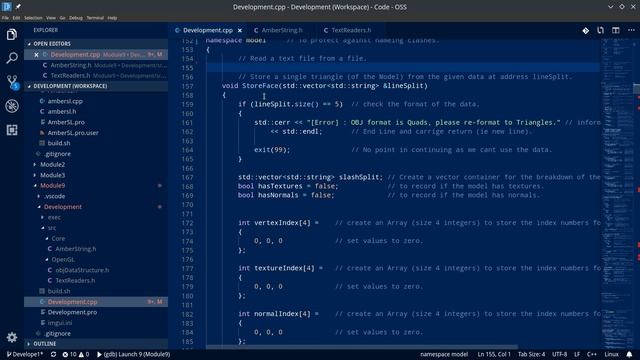Viewport: 640px width, 360px height.
Task: Select AmberString.h in Open Editors
Action: coord(96,65)
